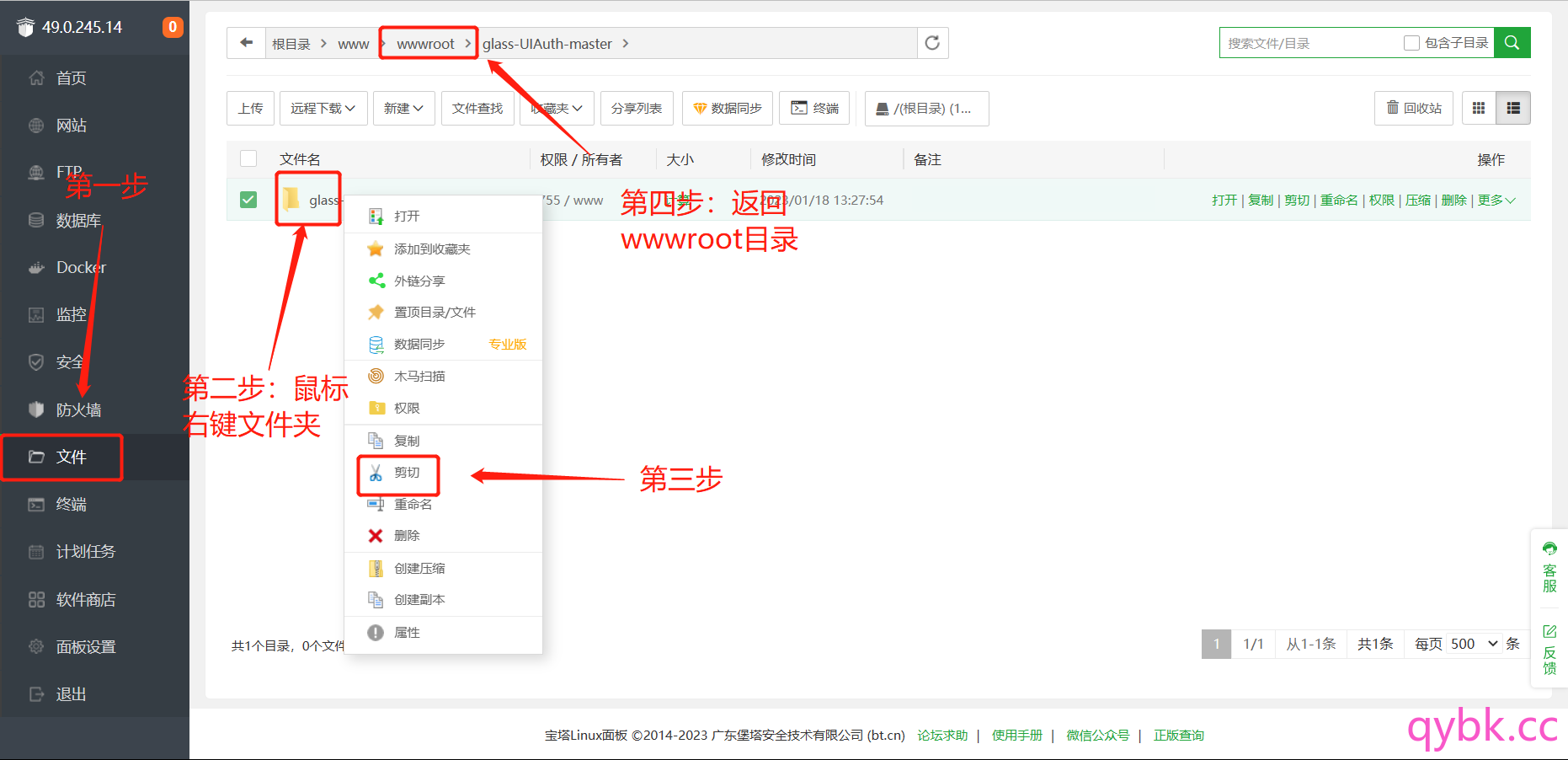Image resolution: width=1568 pixels, height=760 pixels.
Task: Click the green search button
Action: 1512,43
